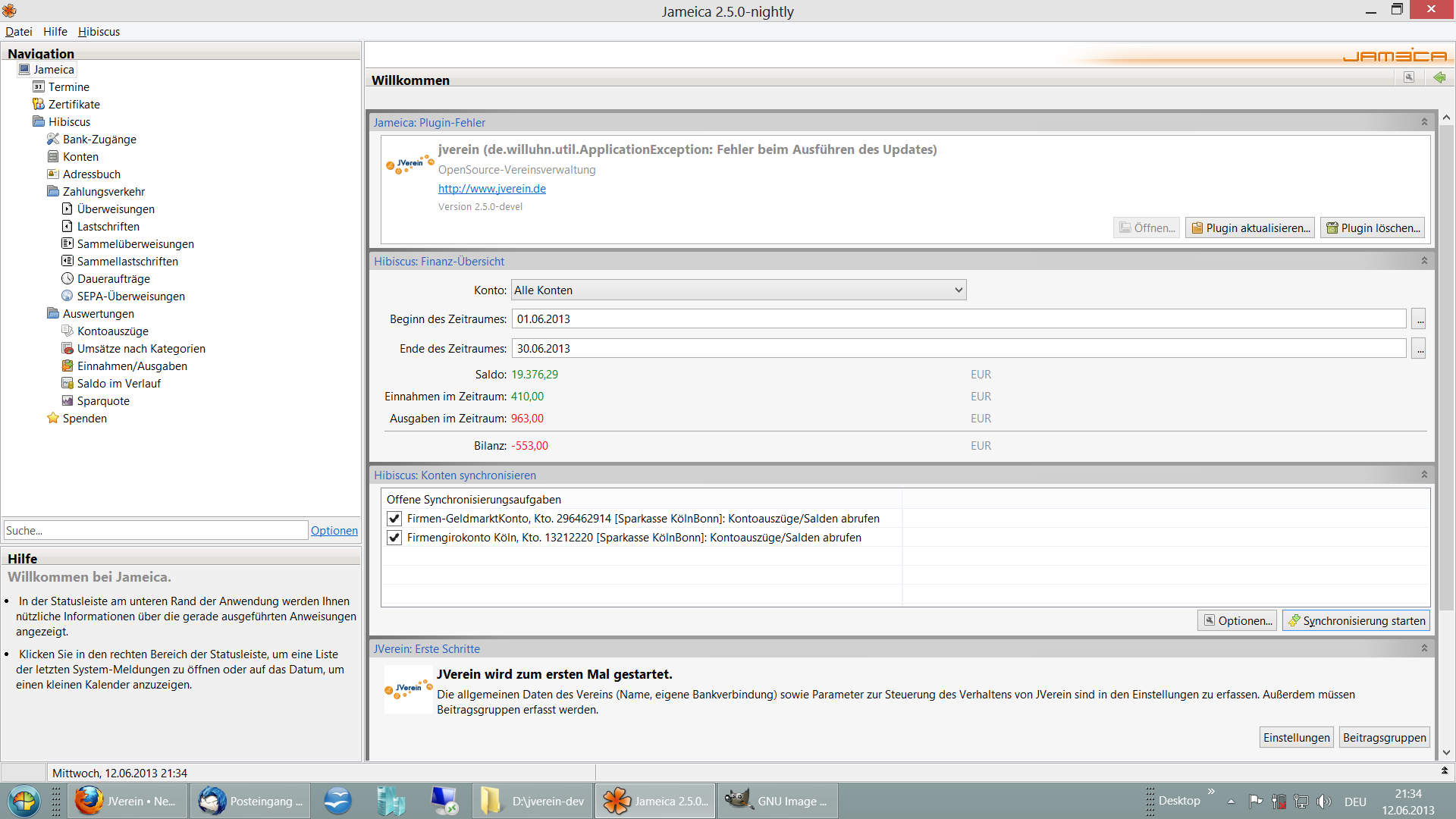The image size is (1456, 819).
Task: Collapse the Hibiscus: Konten synchronisieren panel
Action: pos(1424,475)
